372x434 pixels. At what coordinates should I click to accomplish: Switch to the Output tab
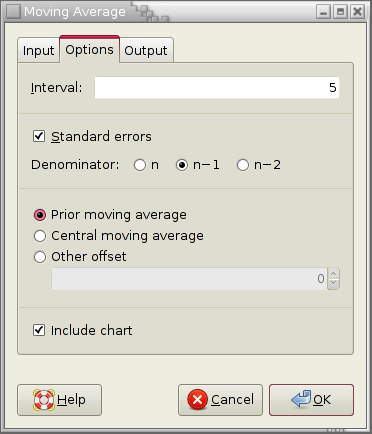click(x=146, y=51)
